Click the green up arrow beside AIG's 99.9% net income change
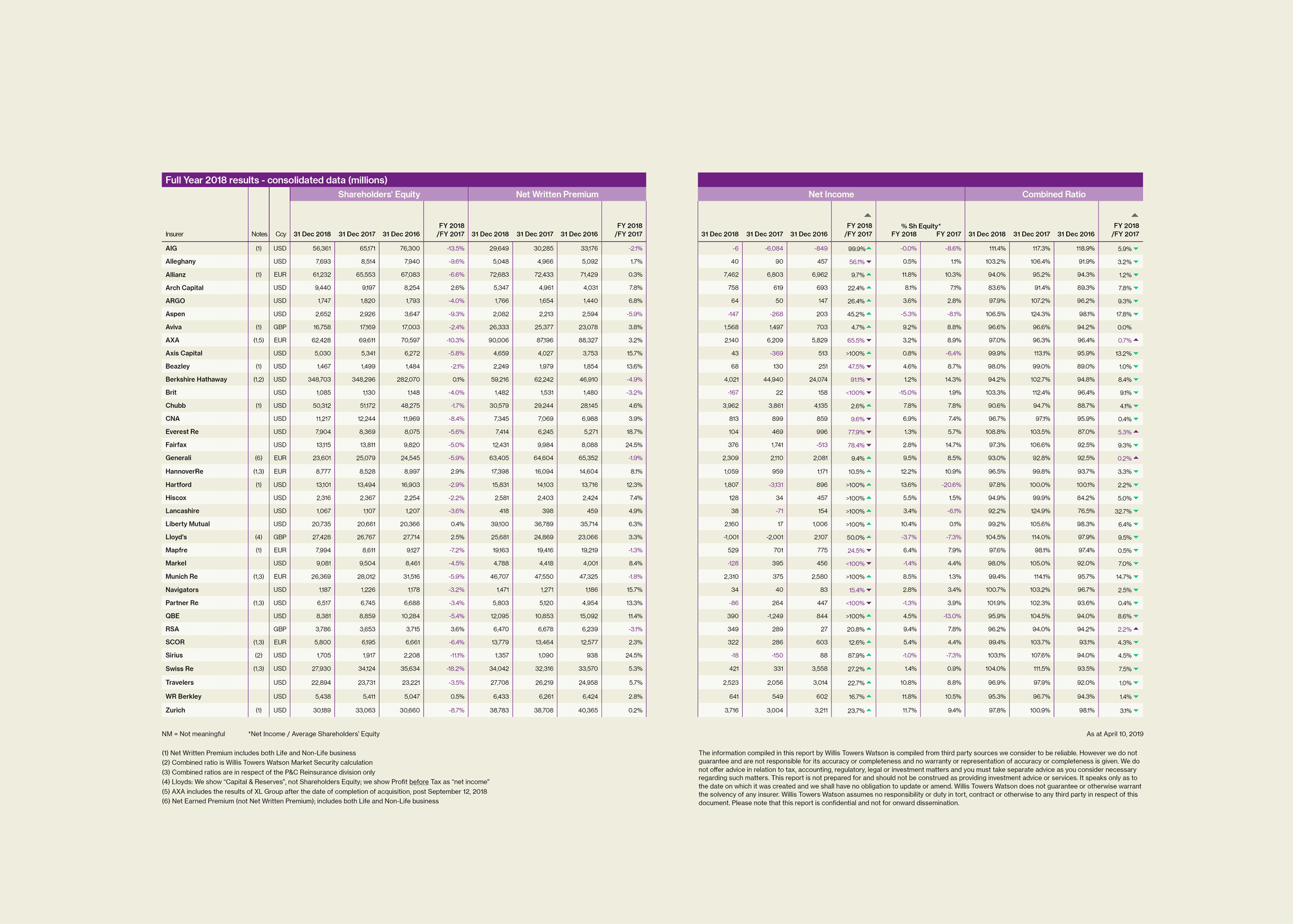 click(869, 248)
